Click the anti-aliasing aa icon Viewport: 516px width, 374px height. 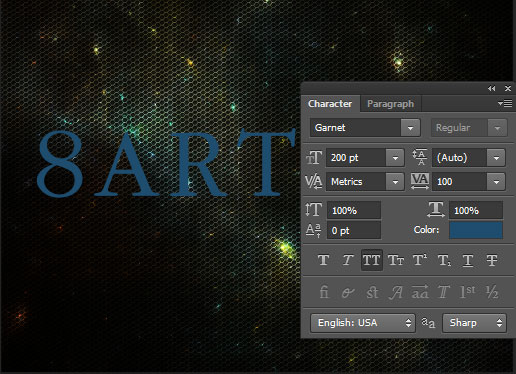(428, 323)
